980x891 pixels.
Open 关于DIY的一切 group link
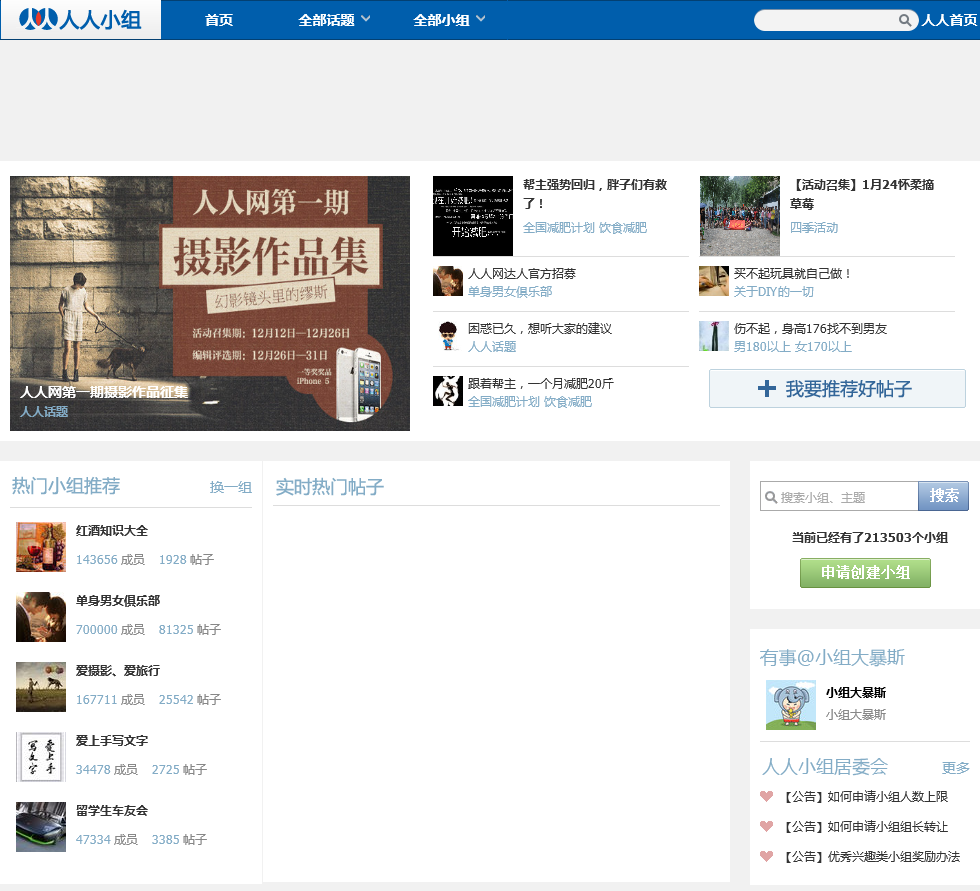point(774,292)
